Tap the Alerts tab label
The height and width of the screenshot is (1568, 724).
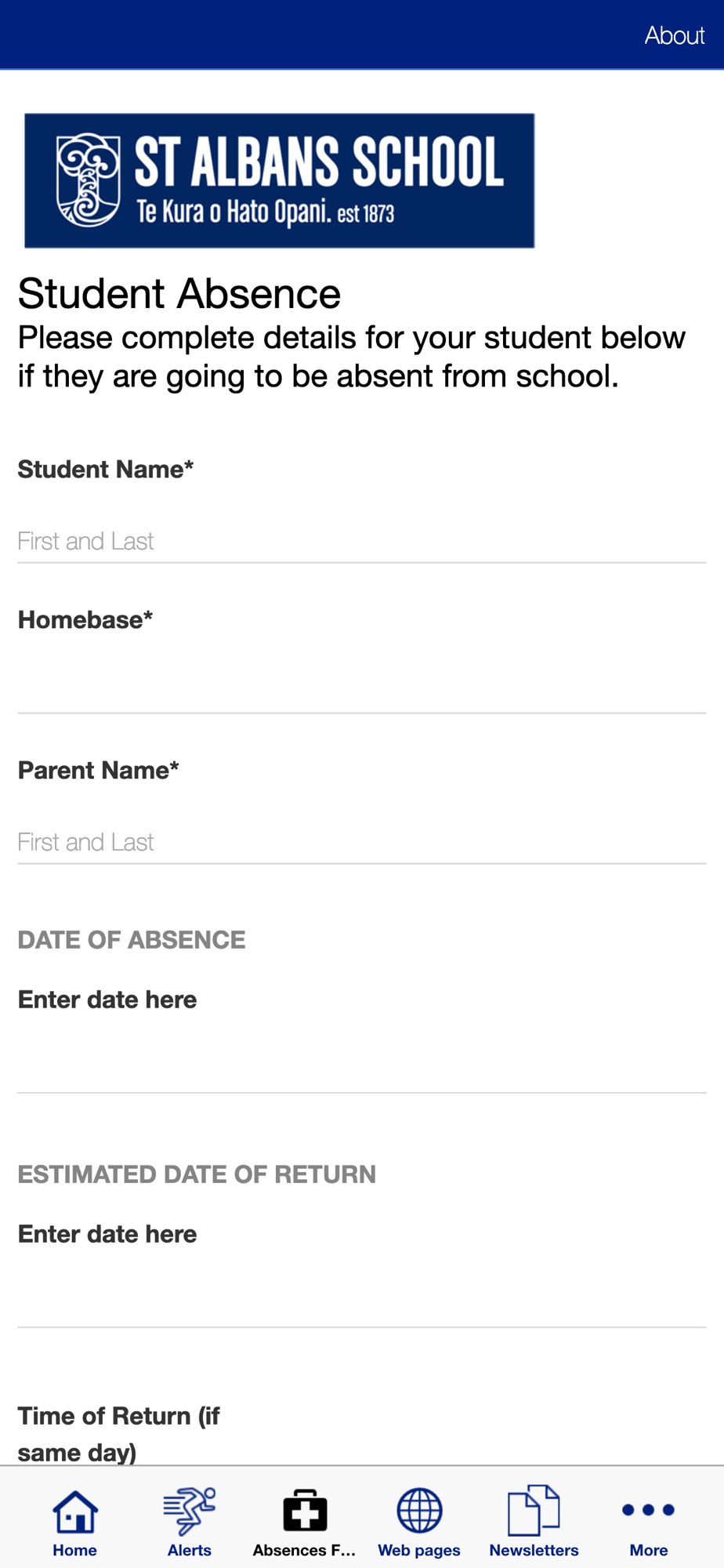click(190, 1550)
